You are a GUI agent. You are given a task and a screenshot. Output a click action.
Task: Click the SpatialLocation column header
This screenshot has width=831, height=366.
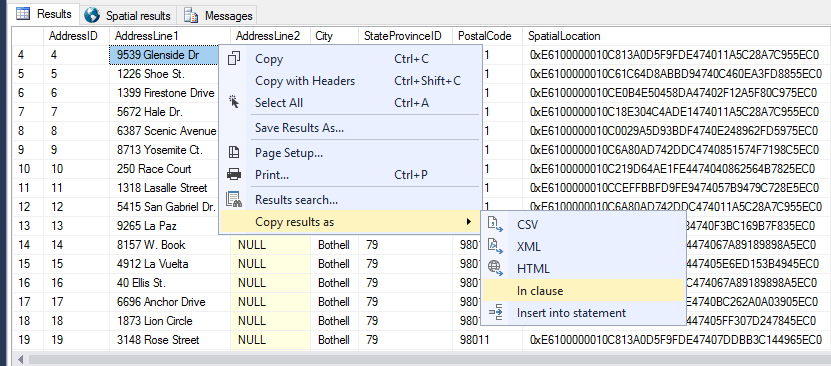point(677,36)
